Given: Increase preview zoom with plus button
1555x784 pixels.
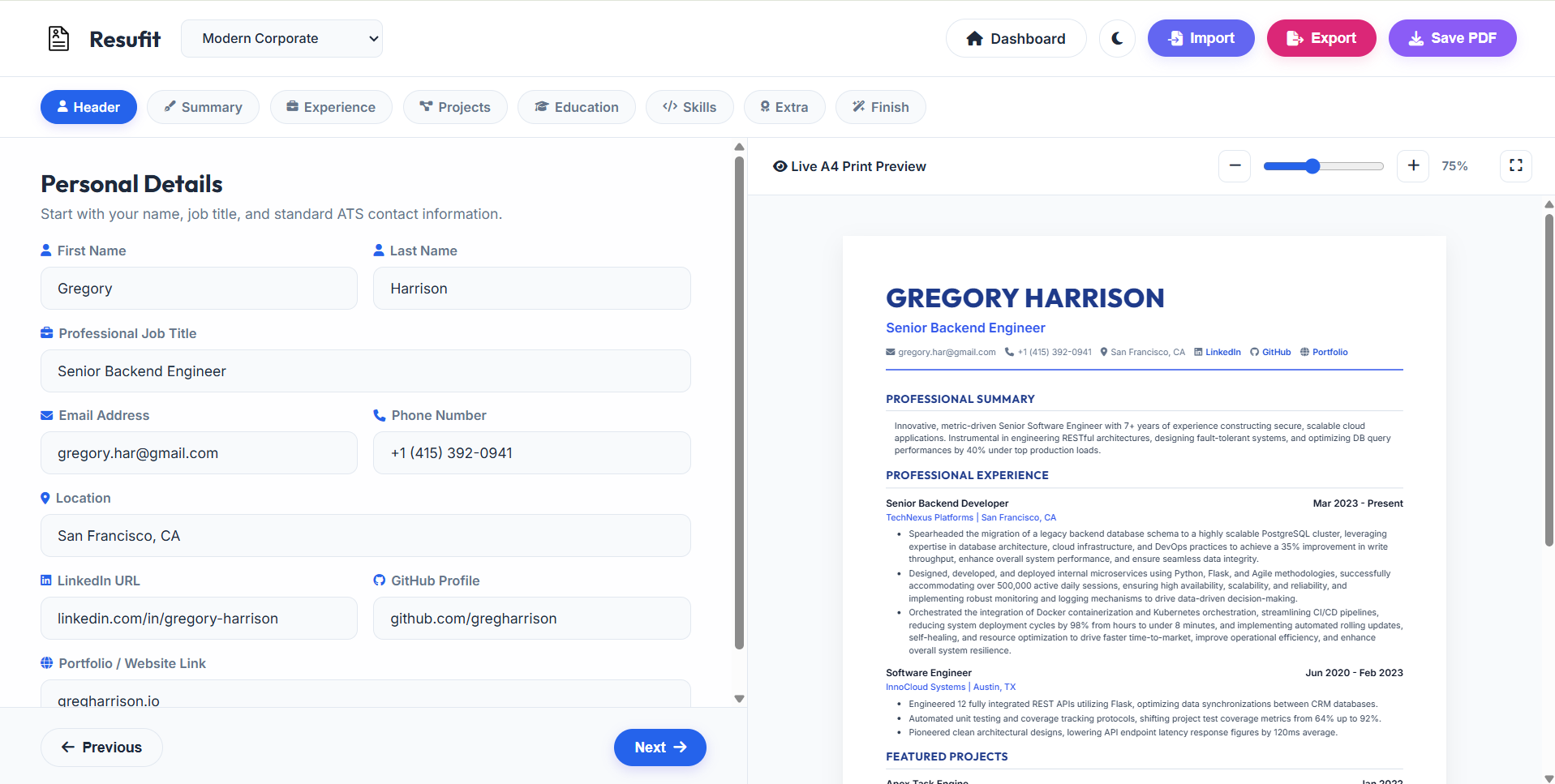Looking at the screenshot, I should (x=1413, y=165).
